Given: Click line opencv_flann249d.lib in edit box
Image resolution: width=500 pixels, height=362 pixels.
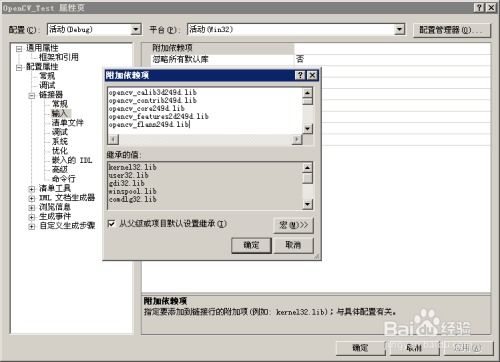Looking at the screenshot, I should pos(149,124).
